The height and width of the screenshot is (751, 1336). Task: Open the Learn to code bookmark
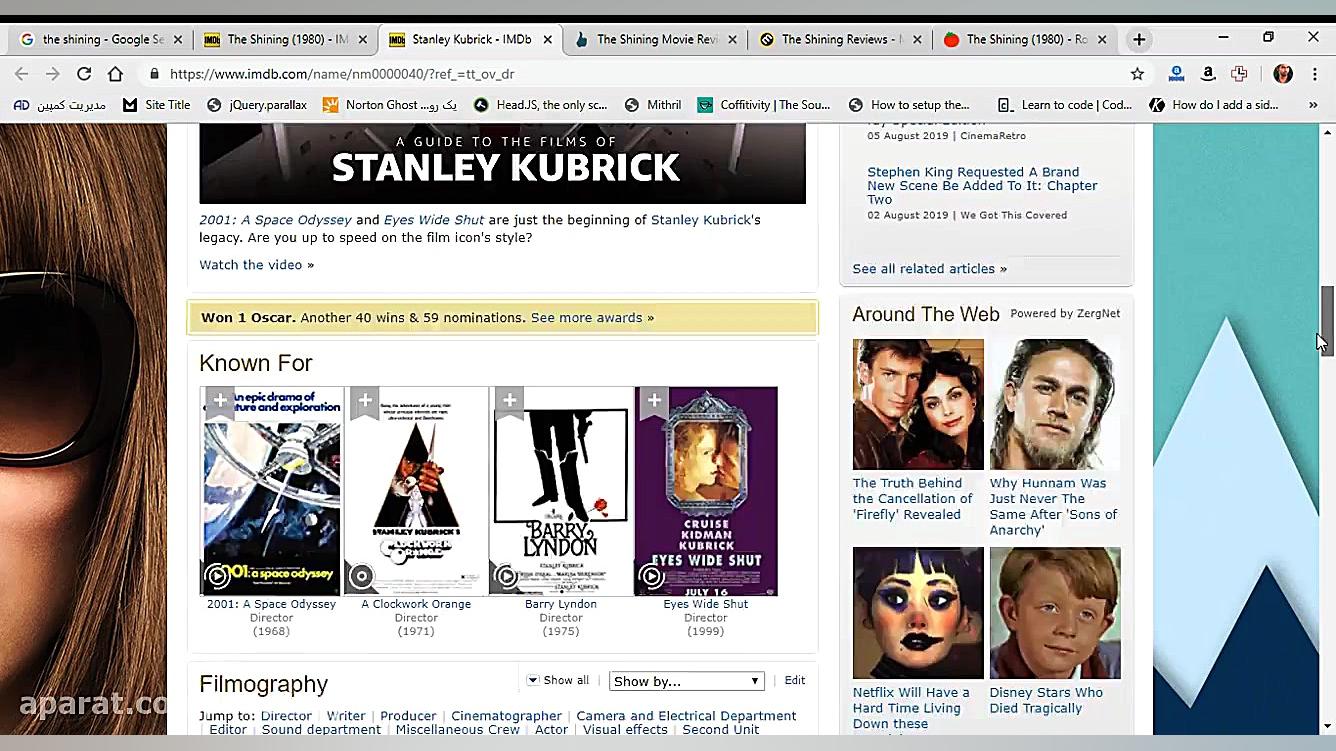pos(1065,105)
